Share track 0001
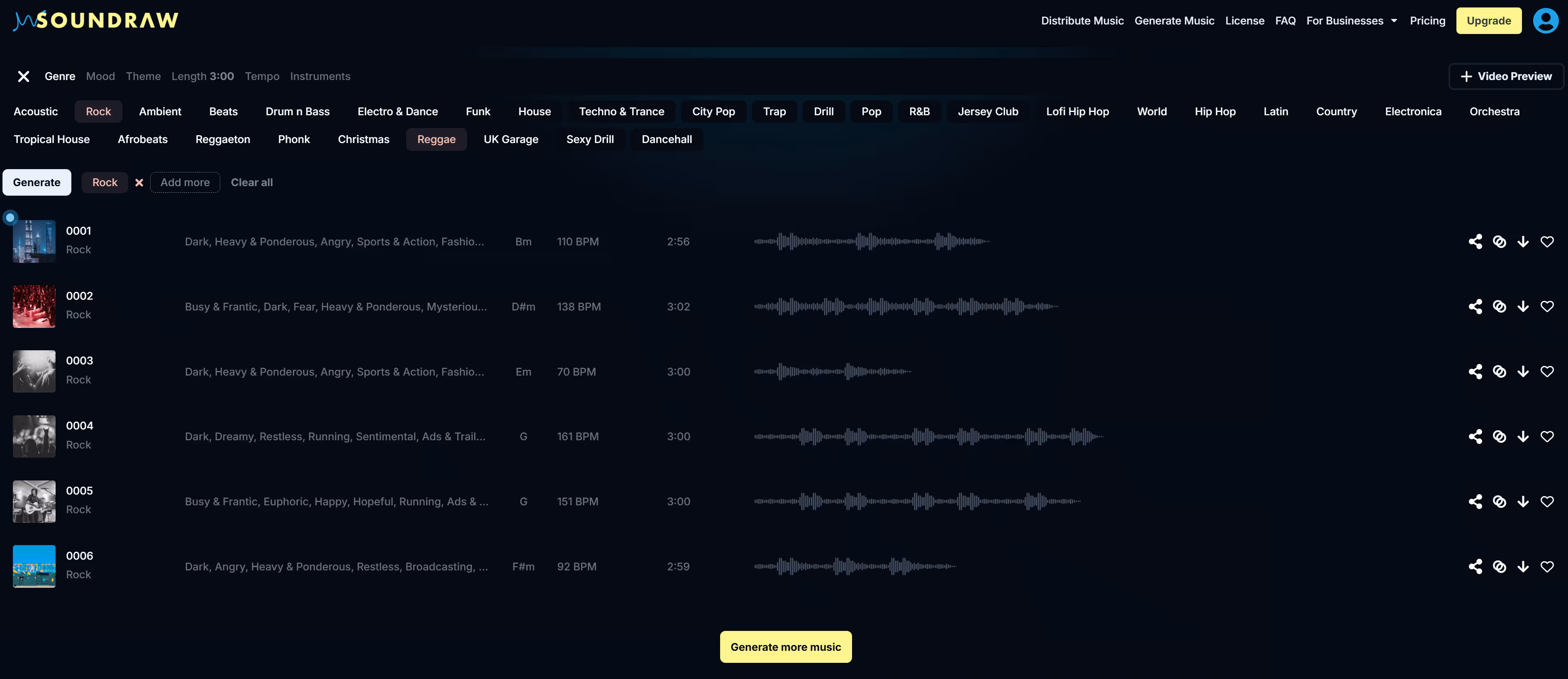 (1475, 242)
